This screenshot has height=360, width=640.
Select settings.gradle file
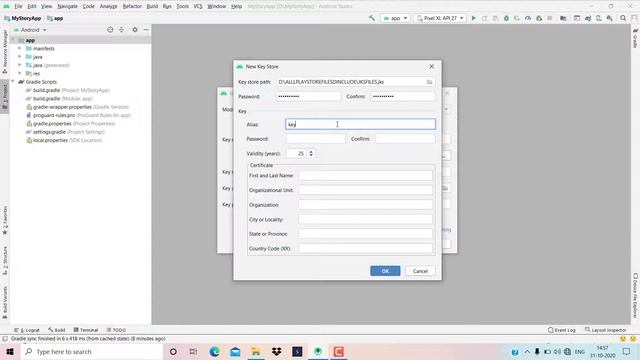(x=65, y=132)
